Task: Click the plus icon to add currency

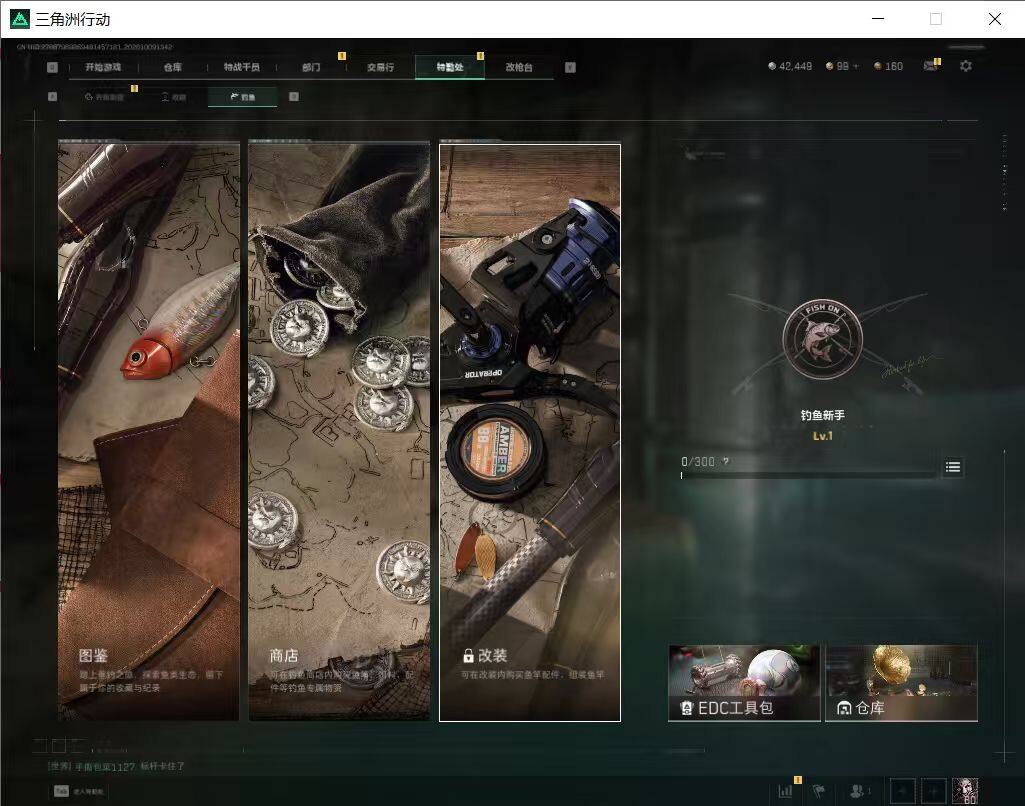Action: click(856, 66)
